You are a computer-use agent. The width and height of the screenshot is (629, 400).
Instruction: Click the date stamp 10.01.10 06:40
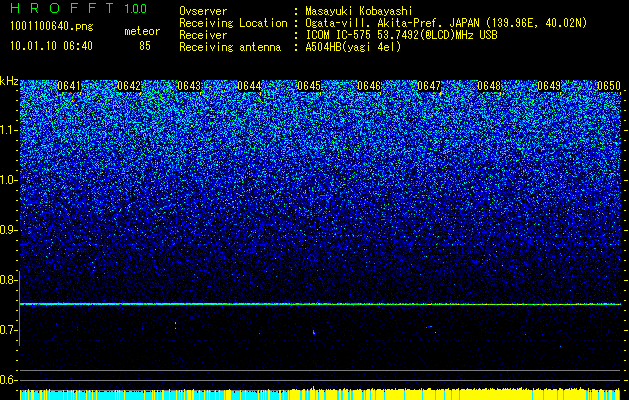51,46
